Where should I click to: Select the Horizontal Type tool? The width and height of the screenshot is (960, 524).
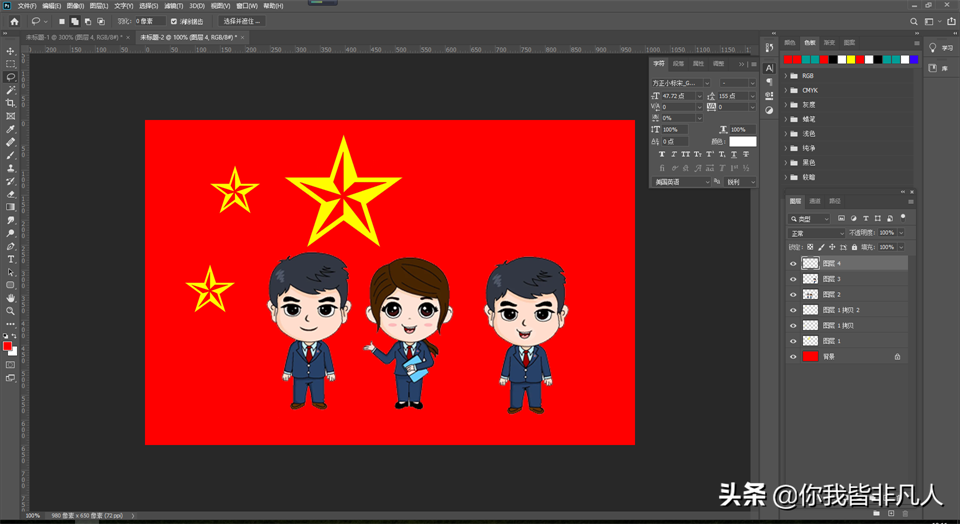[10, 260]
